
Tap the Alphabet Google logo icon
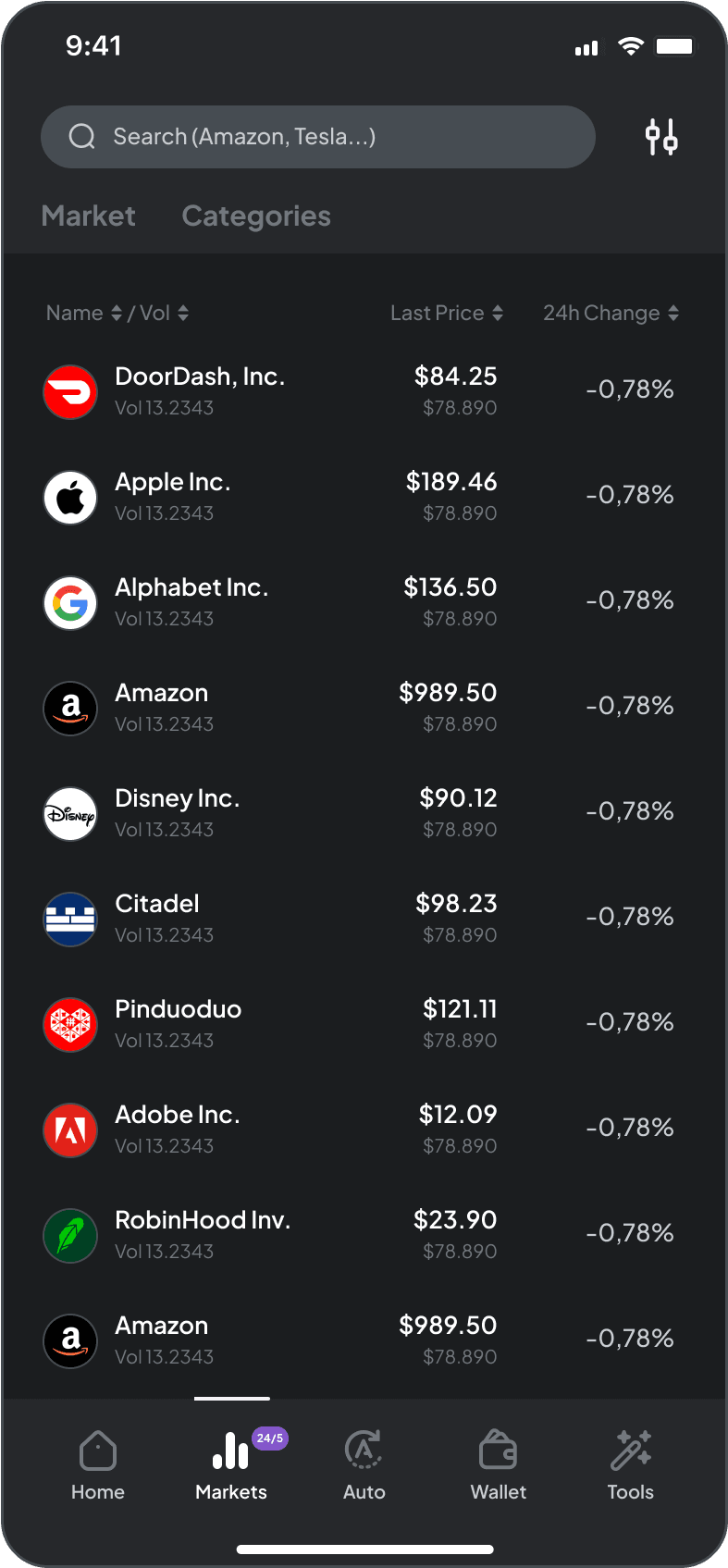click(x=70, y=602)
